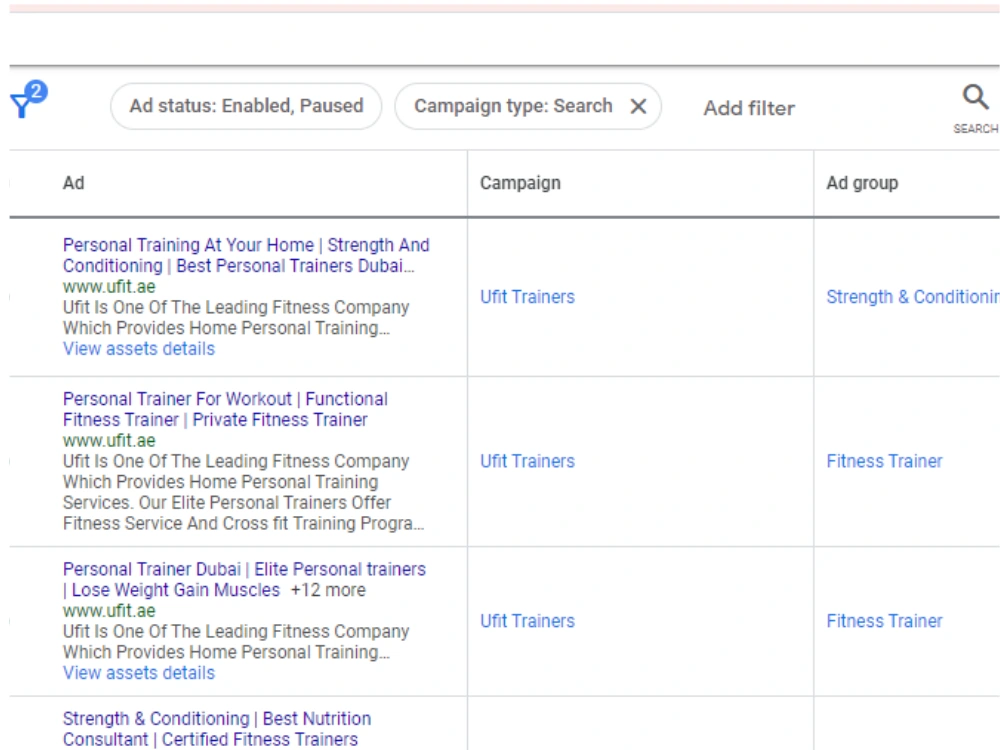Open Fitness Trainer ad group in Lose Weight row

click(885, 621)
